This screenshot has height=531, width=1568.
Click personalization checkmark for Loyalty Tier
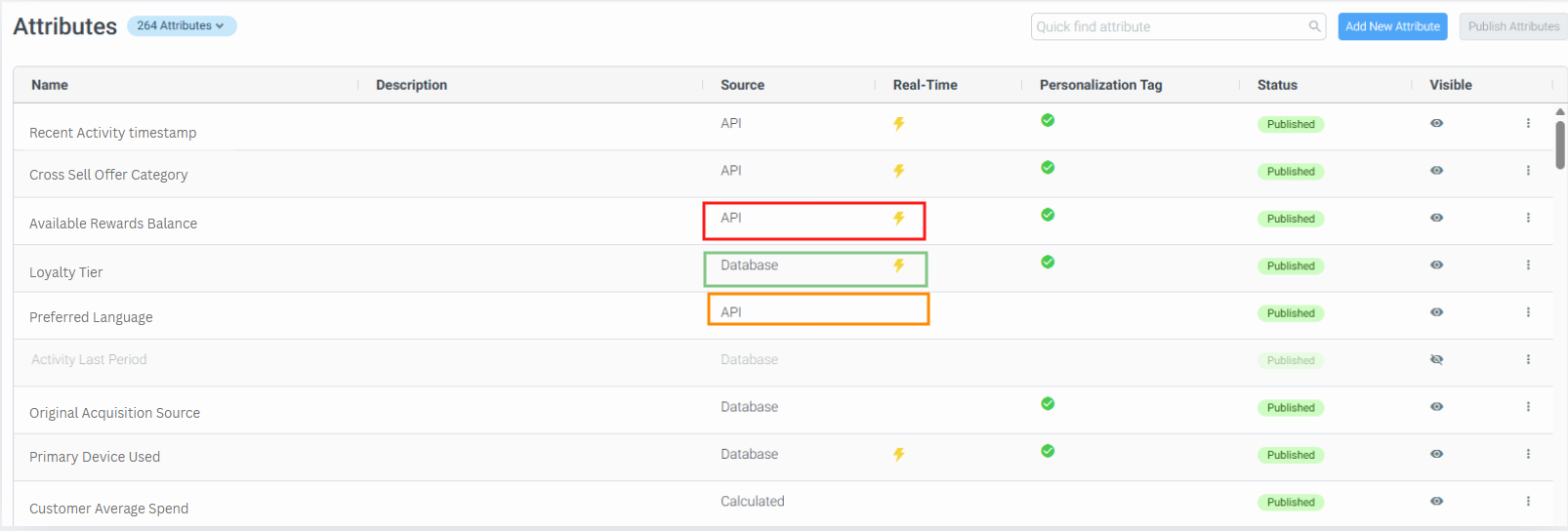[1048, 262]
